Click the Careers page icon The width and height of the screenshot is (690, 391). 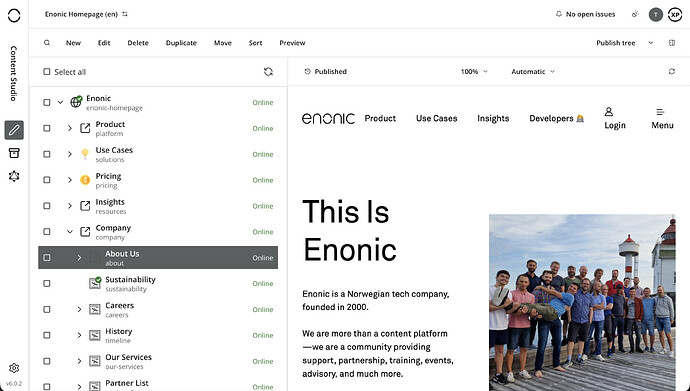click(x=95, y=309)
